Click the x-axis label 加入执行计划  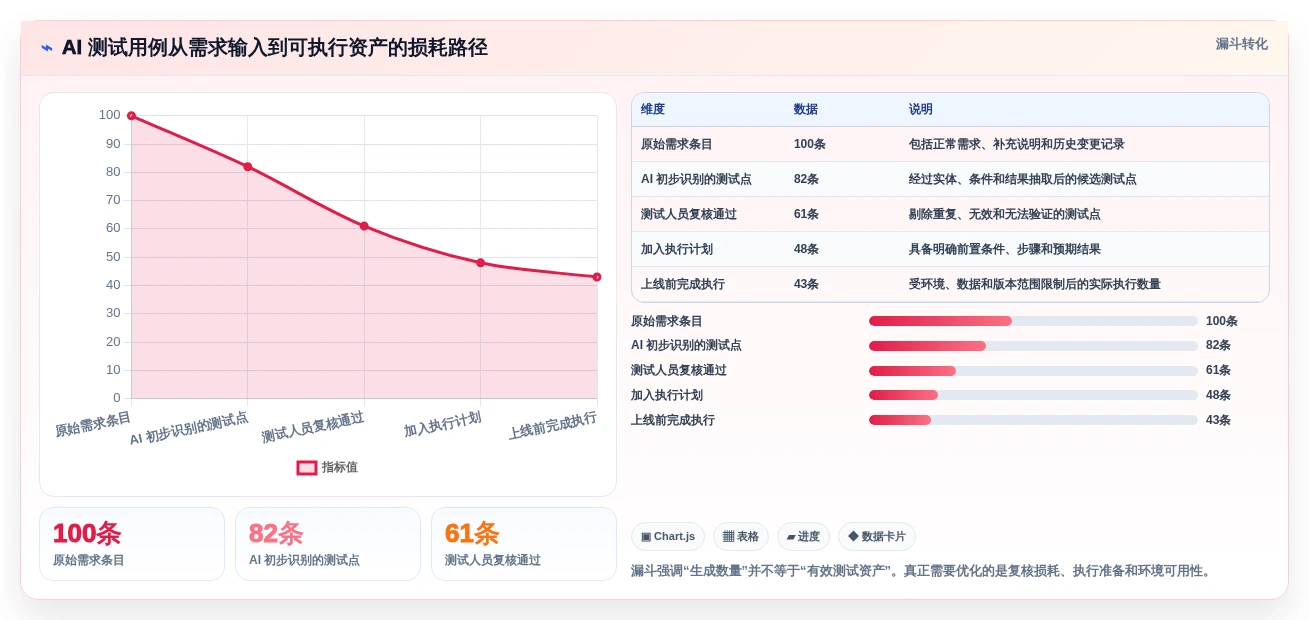pyautogui.click(x=442, y=424)
